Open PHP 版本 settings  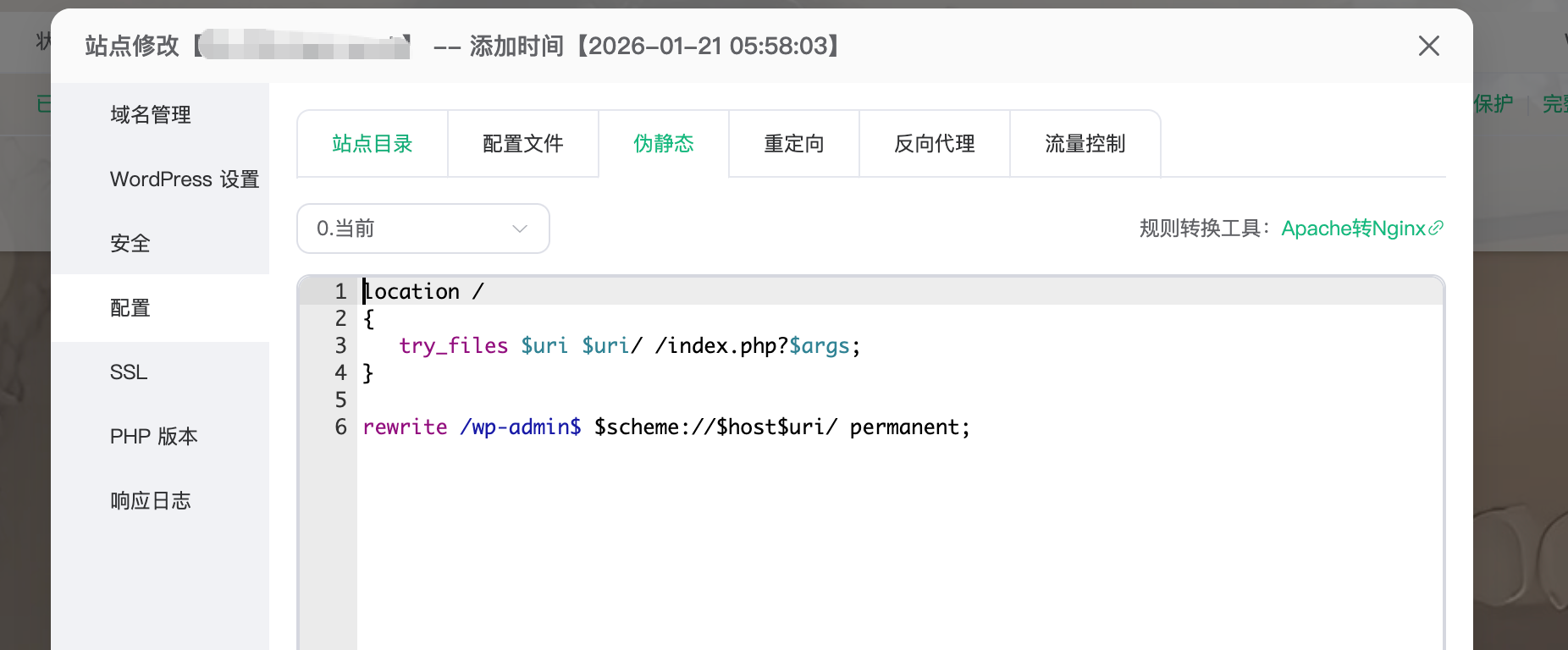coord(153,437)
